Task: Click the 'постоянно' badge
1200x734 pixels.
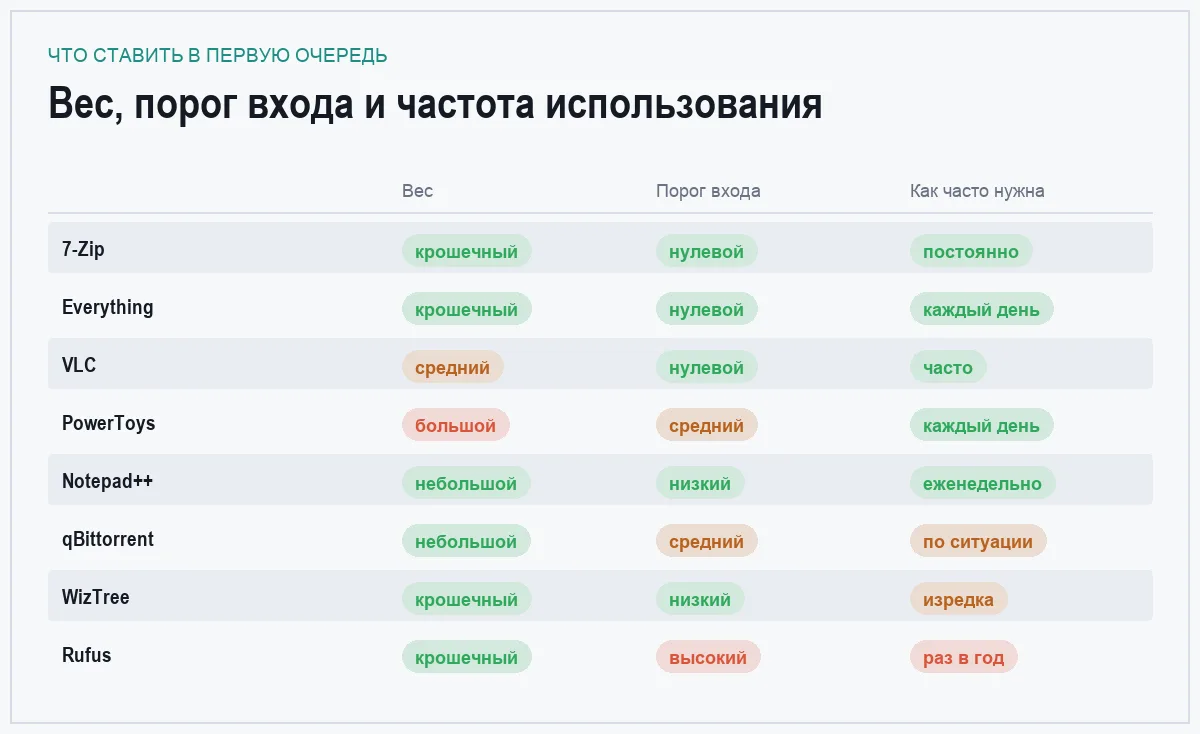Action: coord(971,251)
